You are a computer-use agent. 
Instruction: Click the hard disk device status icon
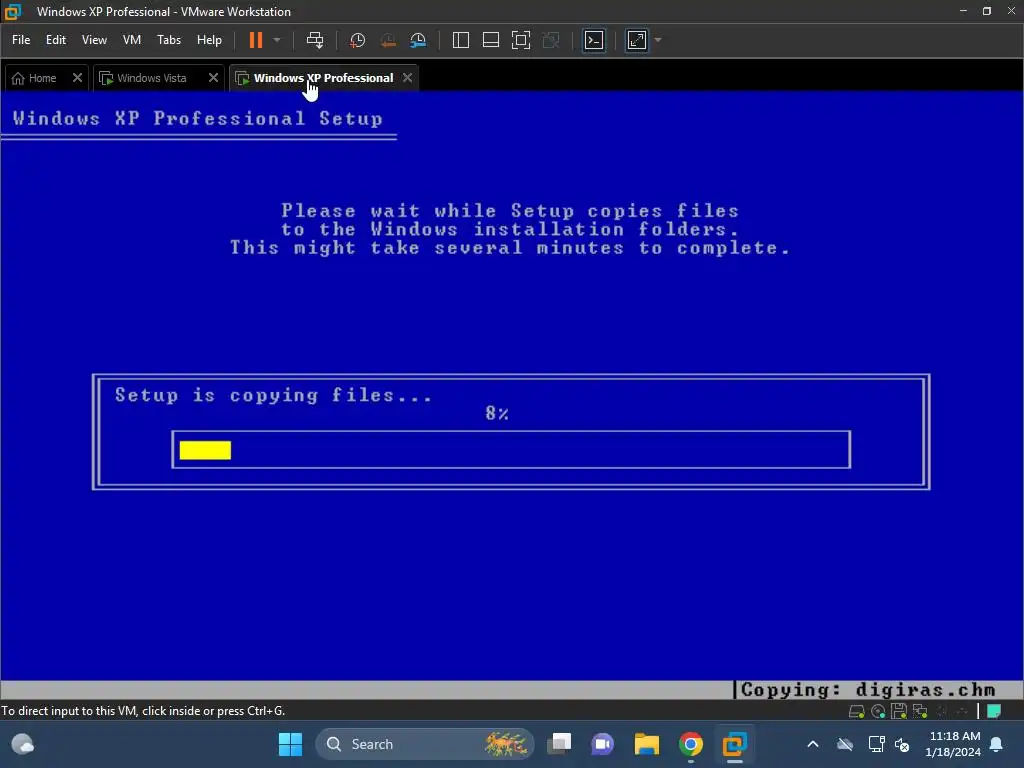pos(857,711)
